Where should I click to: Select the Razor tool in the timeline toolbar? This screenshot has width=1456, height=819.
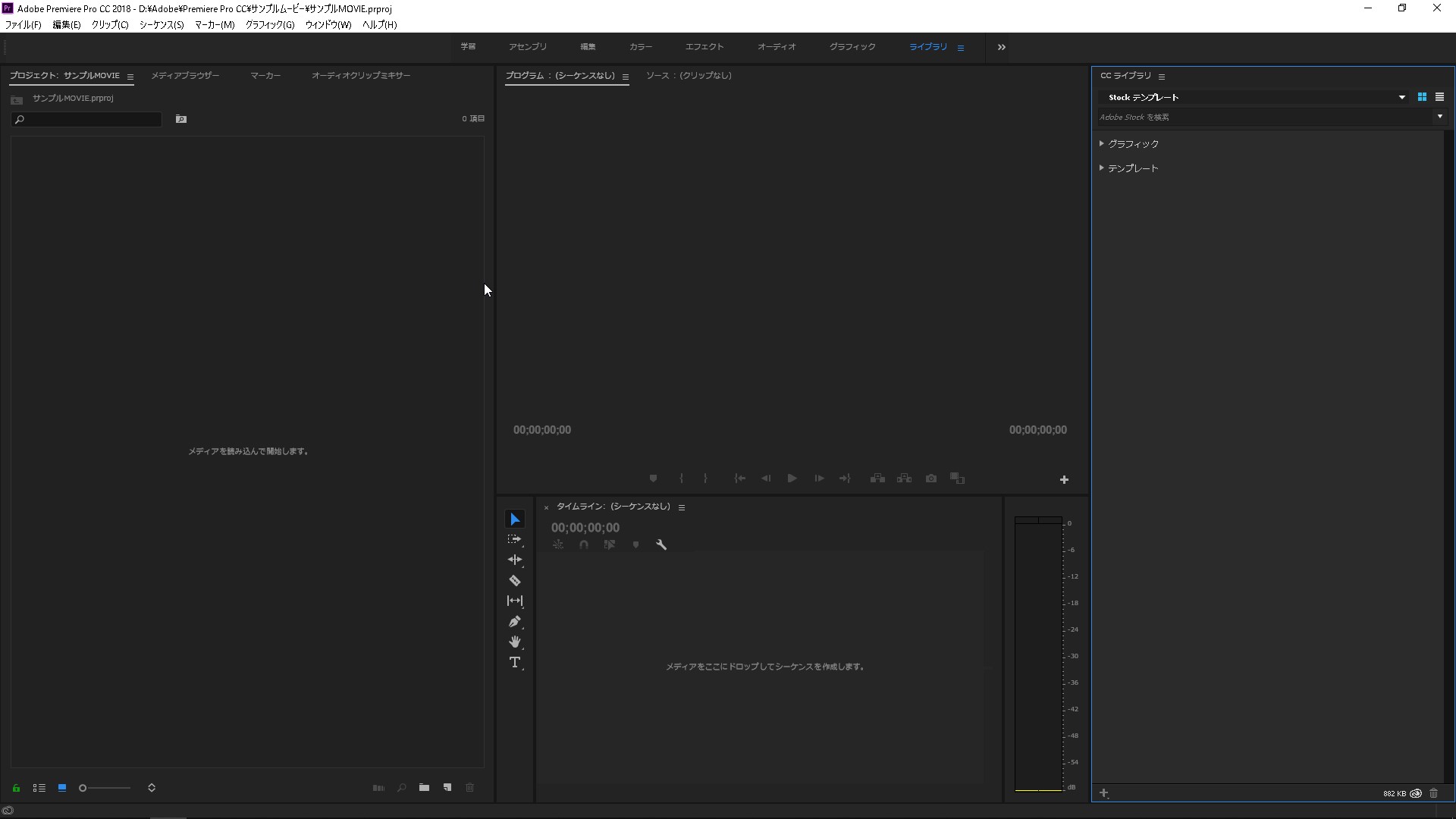pyautogui.click(x=515, y=580)
